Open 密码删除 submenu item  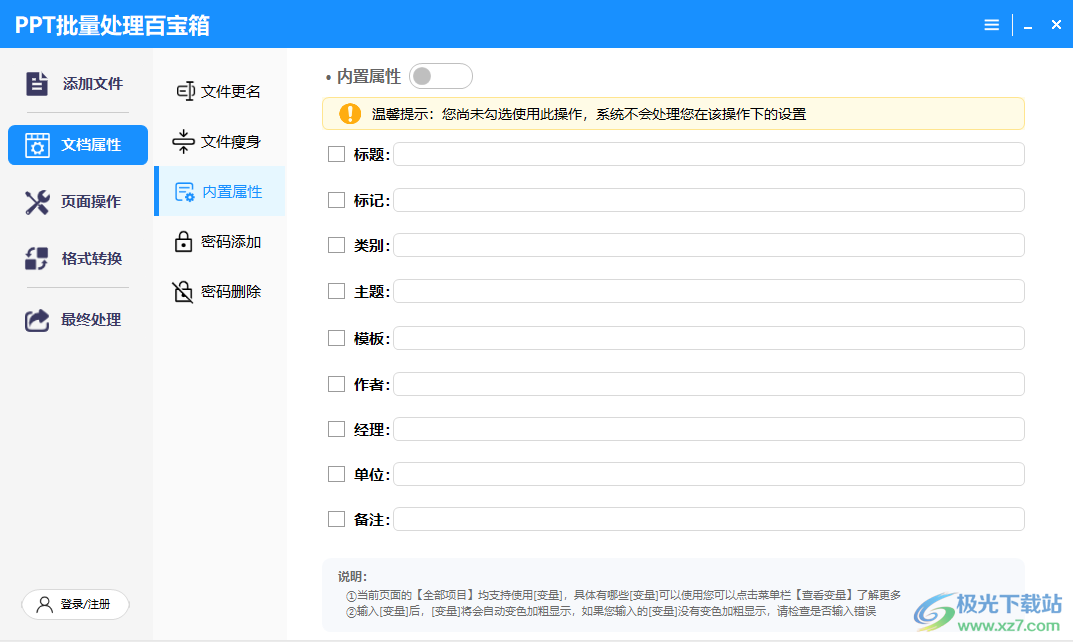coord(220,292)
